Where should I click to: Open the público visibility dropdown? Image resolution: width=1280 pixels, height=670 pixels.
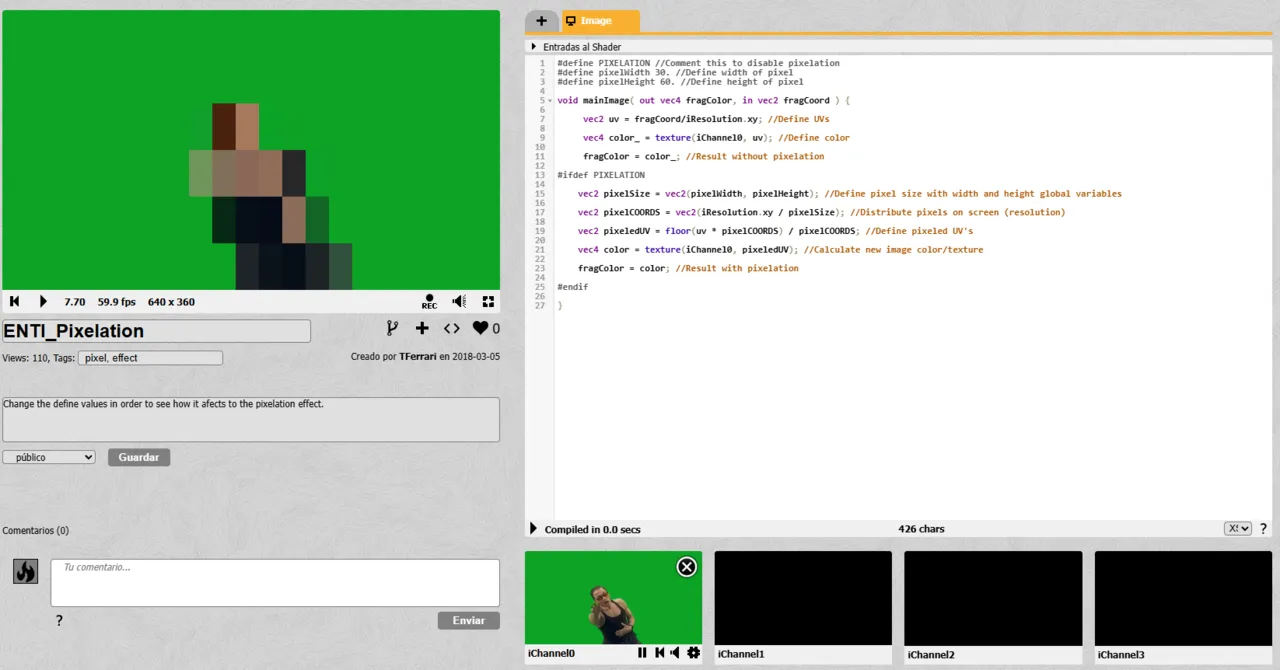49,457
